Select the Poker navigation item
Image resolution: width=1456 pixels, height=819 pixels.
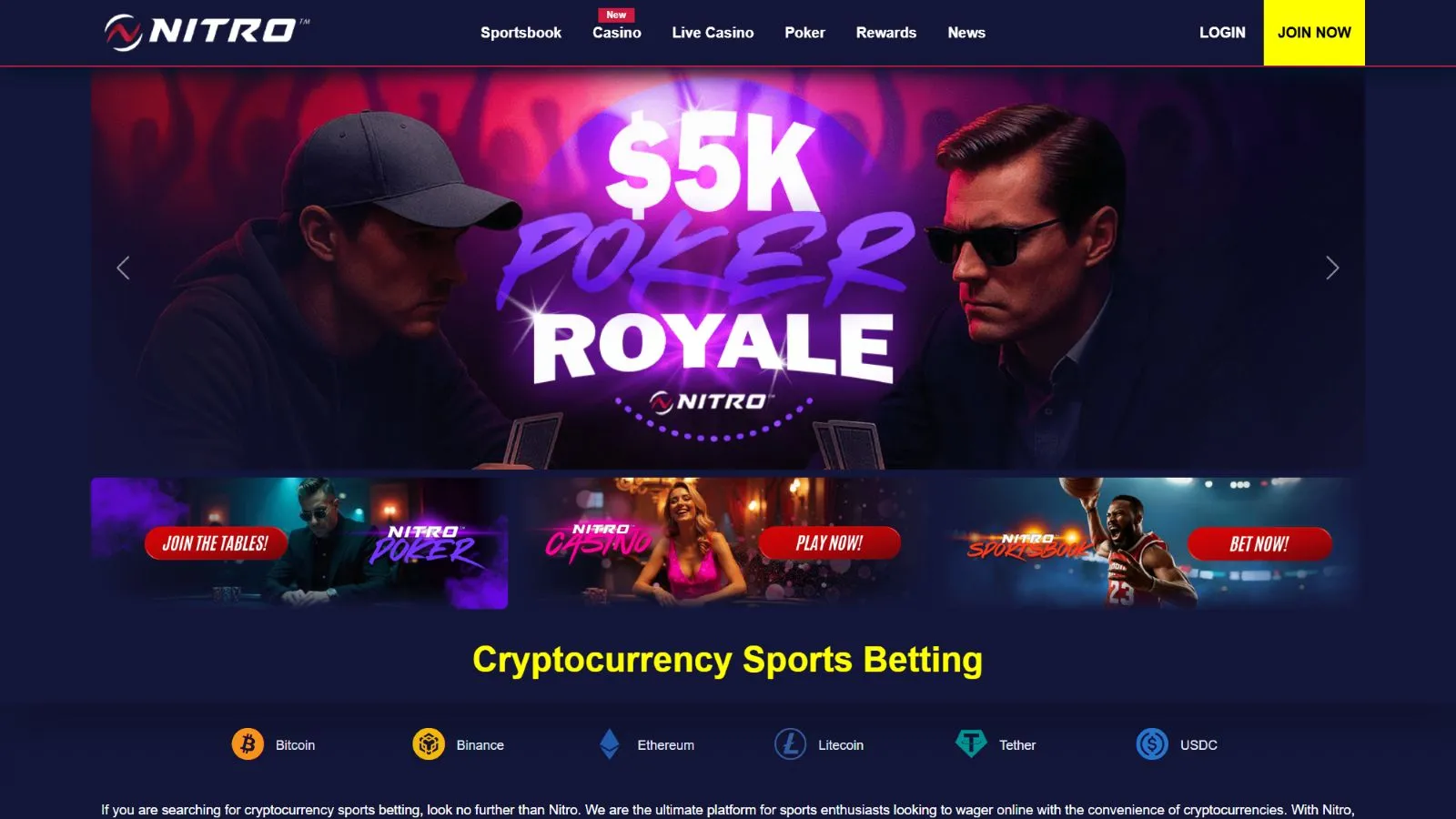click(804, 33)
